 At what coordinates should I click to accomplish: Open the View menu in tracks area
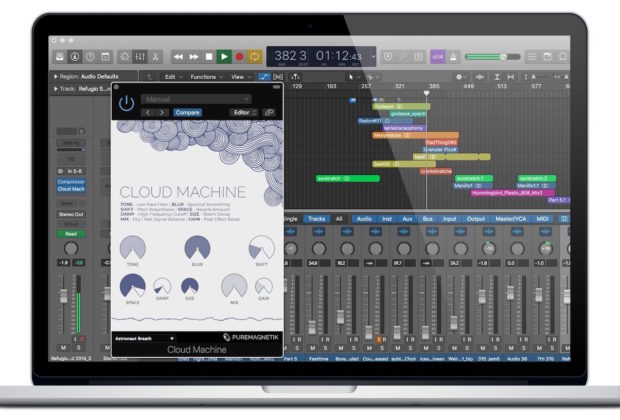click(240, 77)
